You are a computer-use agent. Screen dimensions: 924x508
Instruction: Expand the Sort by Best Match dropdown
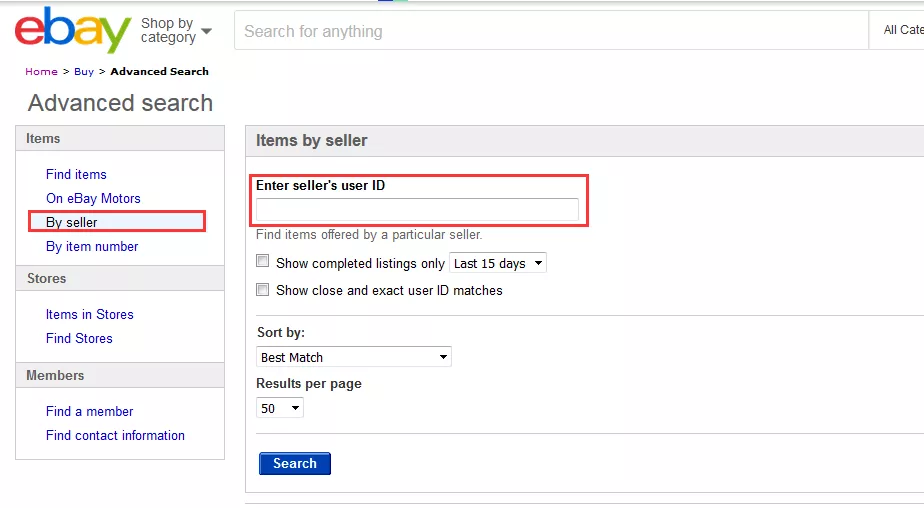pyautogui.click(x=354, y=357)
